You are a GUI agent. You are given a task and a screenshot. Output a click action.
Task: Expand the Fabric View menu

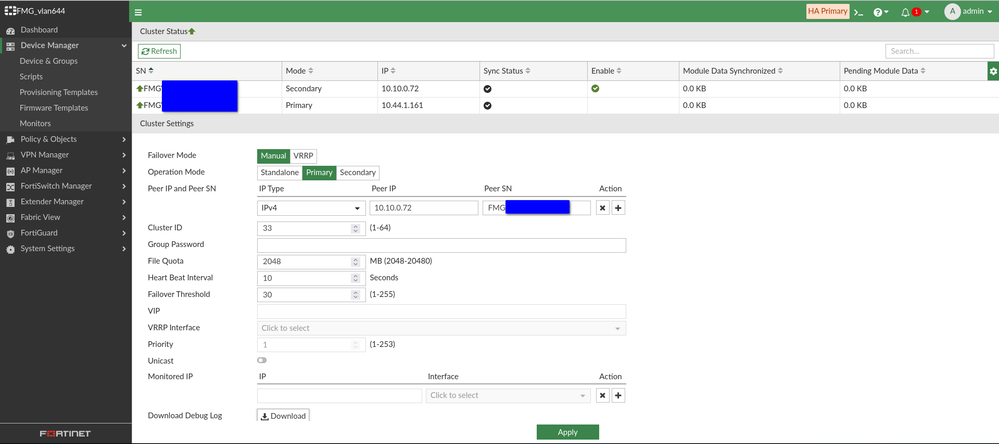click(x=124, y=217)
